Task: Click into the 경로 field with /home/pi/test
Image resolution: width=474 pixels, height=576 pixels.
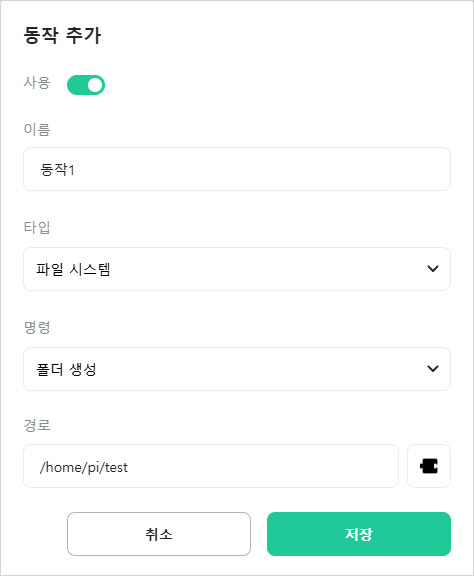Action: coord(211,466)
